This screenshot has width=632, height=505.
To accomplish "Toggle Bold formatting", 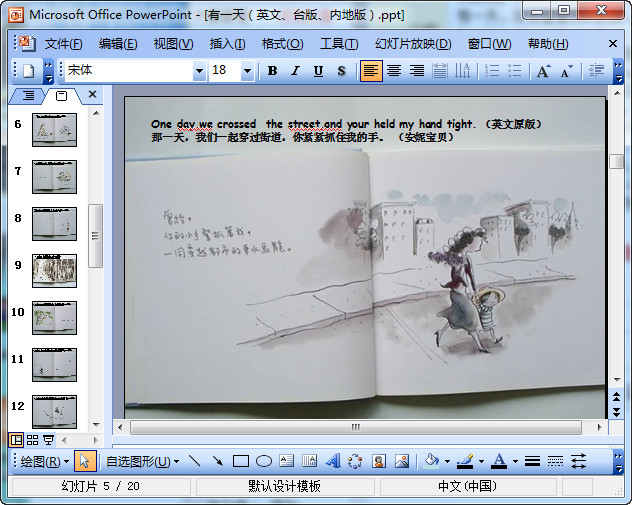I will (x=272, y=71).
